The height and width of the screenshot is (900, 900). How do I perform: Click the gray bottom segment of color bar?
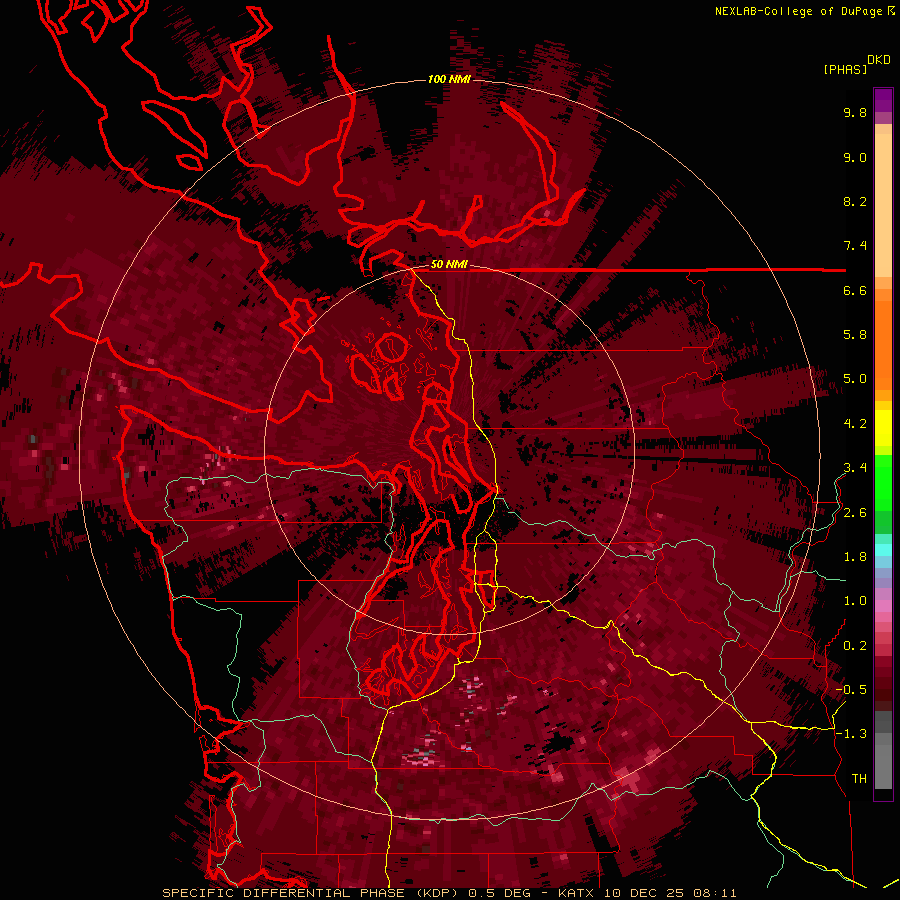[x=883, y=752]
